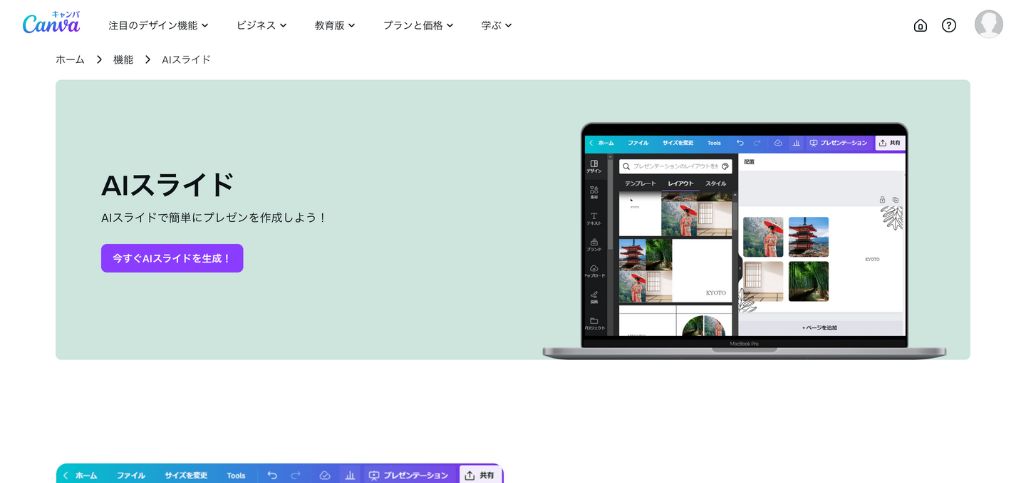Select the プロジェクト folder sidebar icon
Image resolution: width=1026 pixels, height=483 pixels.
(594, 323)
